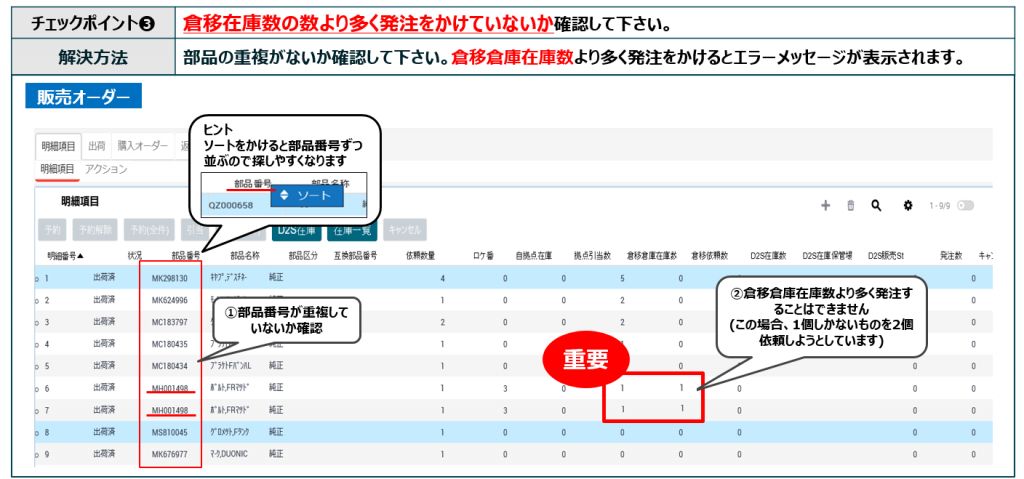
Task: Sort by the 倉移倉庫在庫数 column header
Action: point(653,255)
